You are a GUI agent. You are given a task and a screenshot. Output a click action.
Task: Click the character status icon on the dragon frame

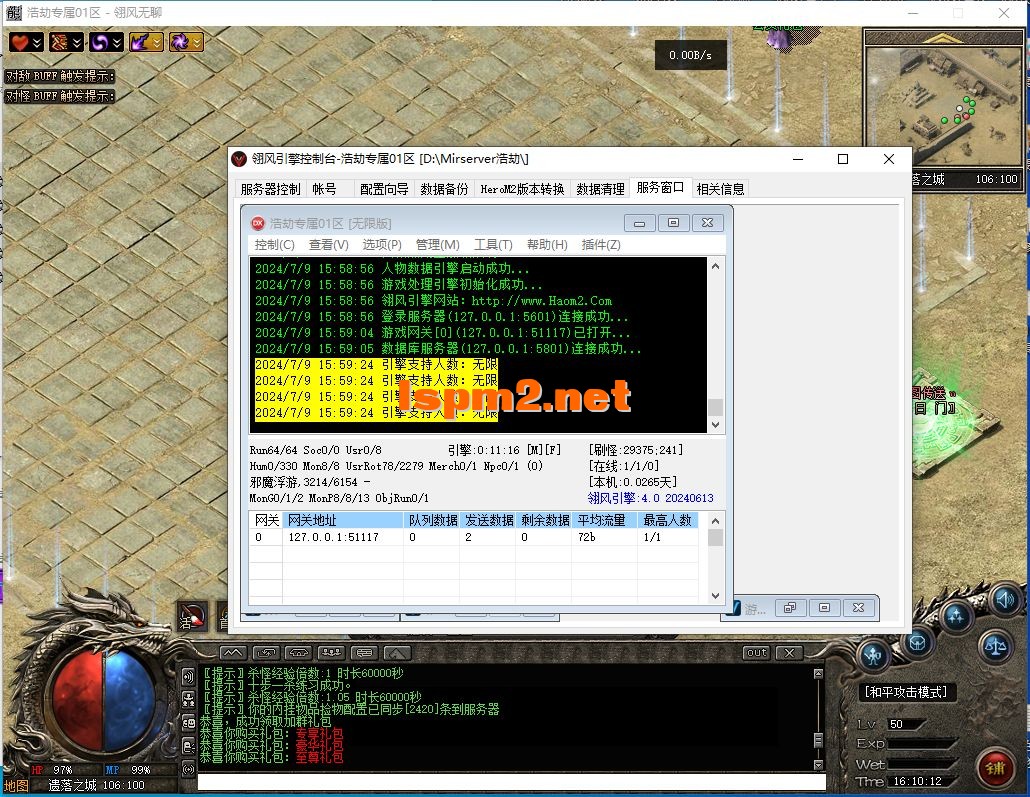[x=872, y=654]
